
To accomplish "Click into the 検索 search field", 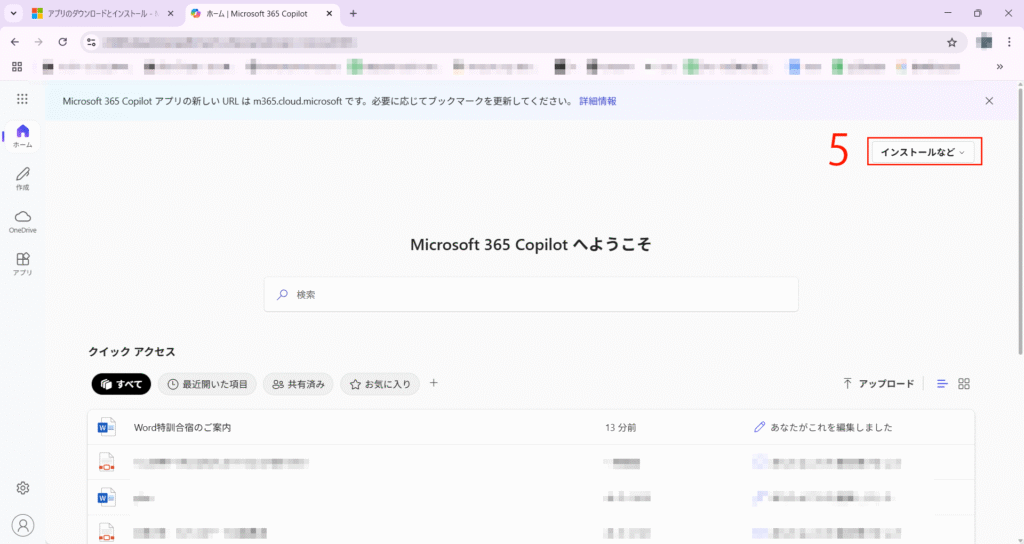I will coord(531,295).
